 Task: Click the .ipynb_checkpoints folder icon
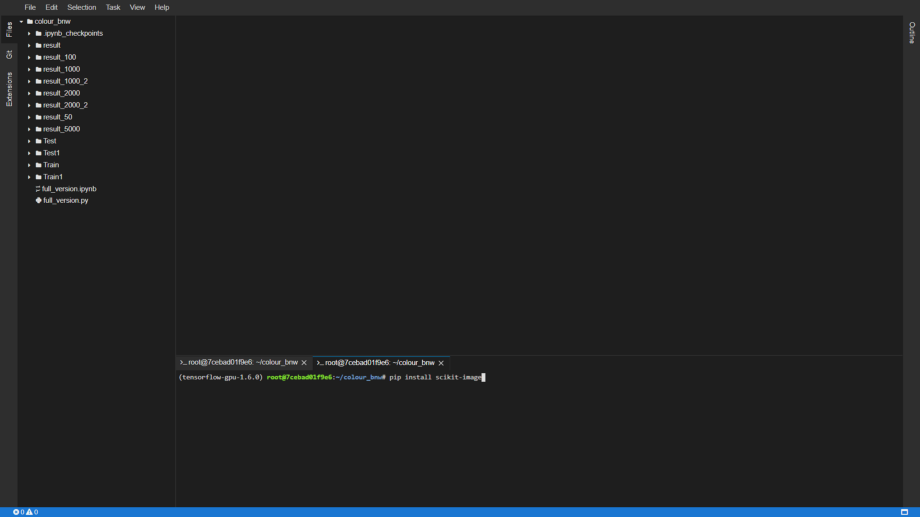[39, 33]
